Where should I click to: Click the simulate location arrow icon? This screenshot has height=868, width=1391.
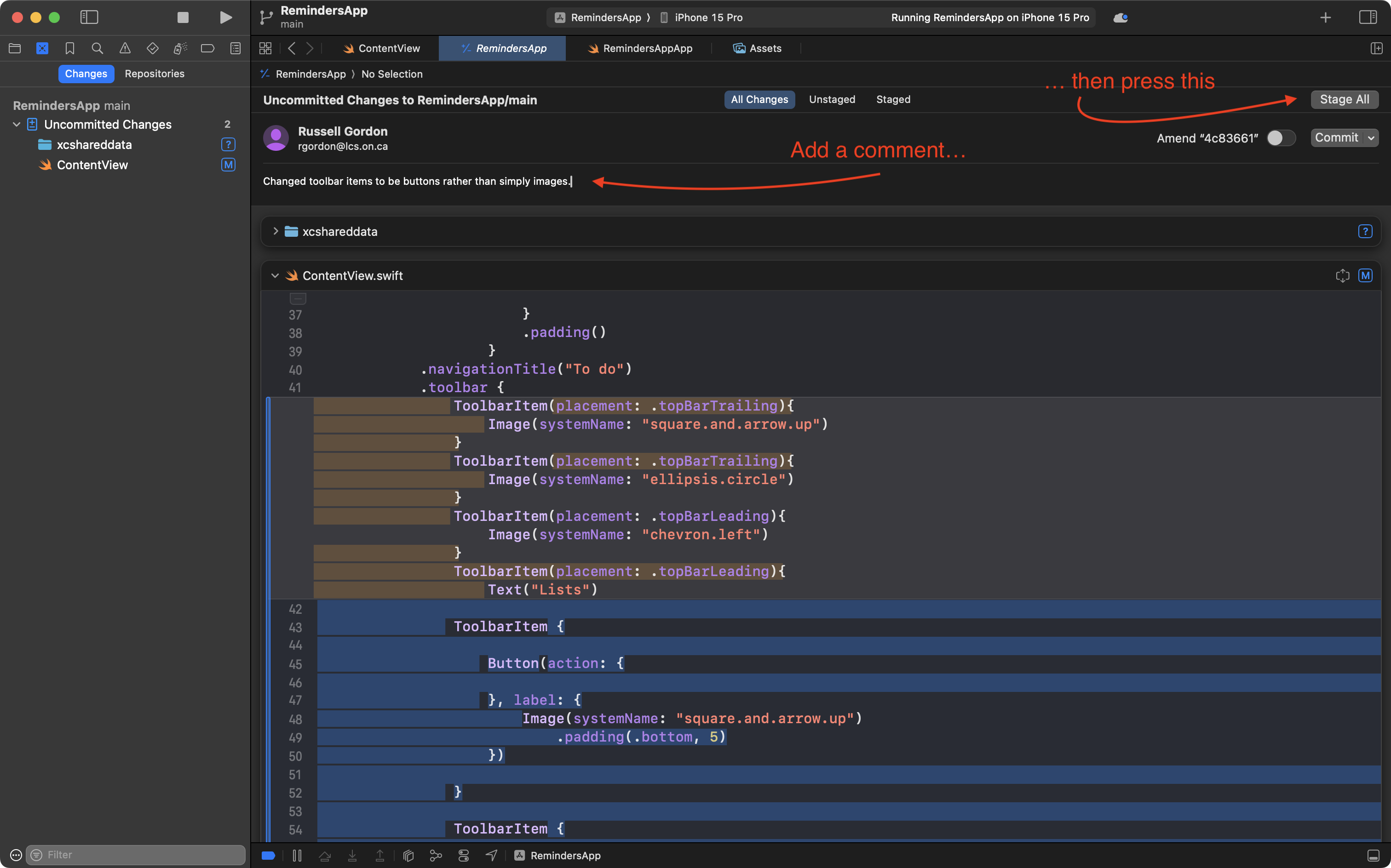tap(491, 856)
